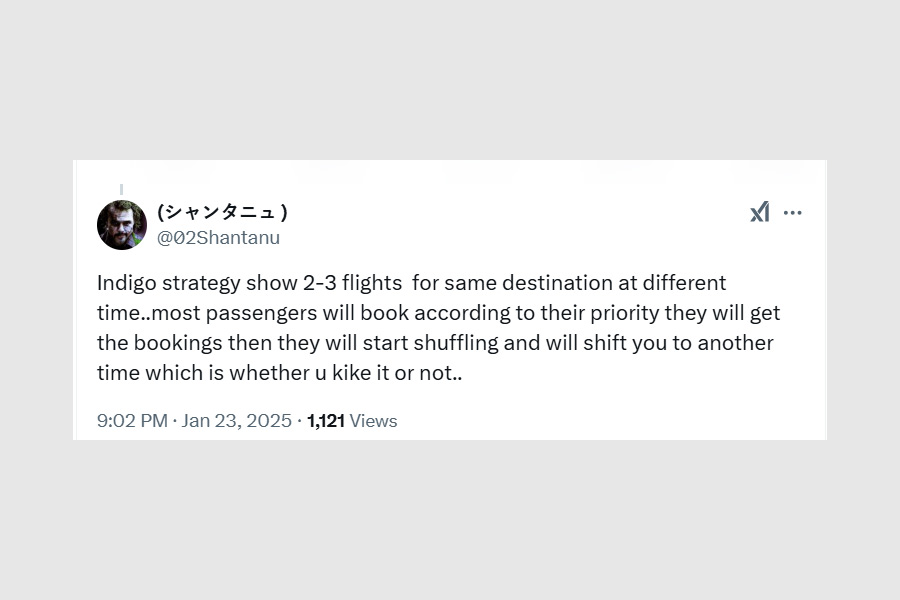The image size is (900, 600).
Task: Open the three-dot More options menu
Action: tap(793, 212)
